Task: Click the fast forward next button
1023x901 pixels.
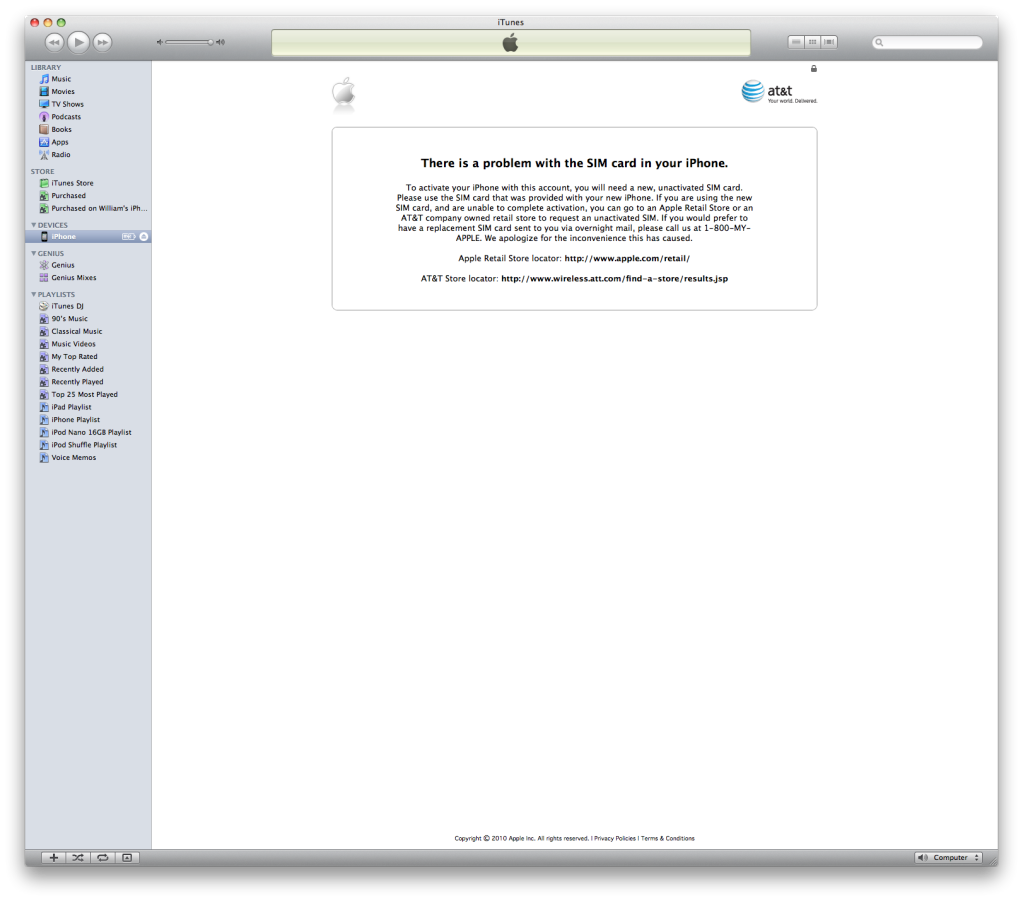Action: click(102, 42)
